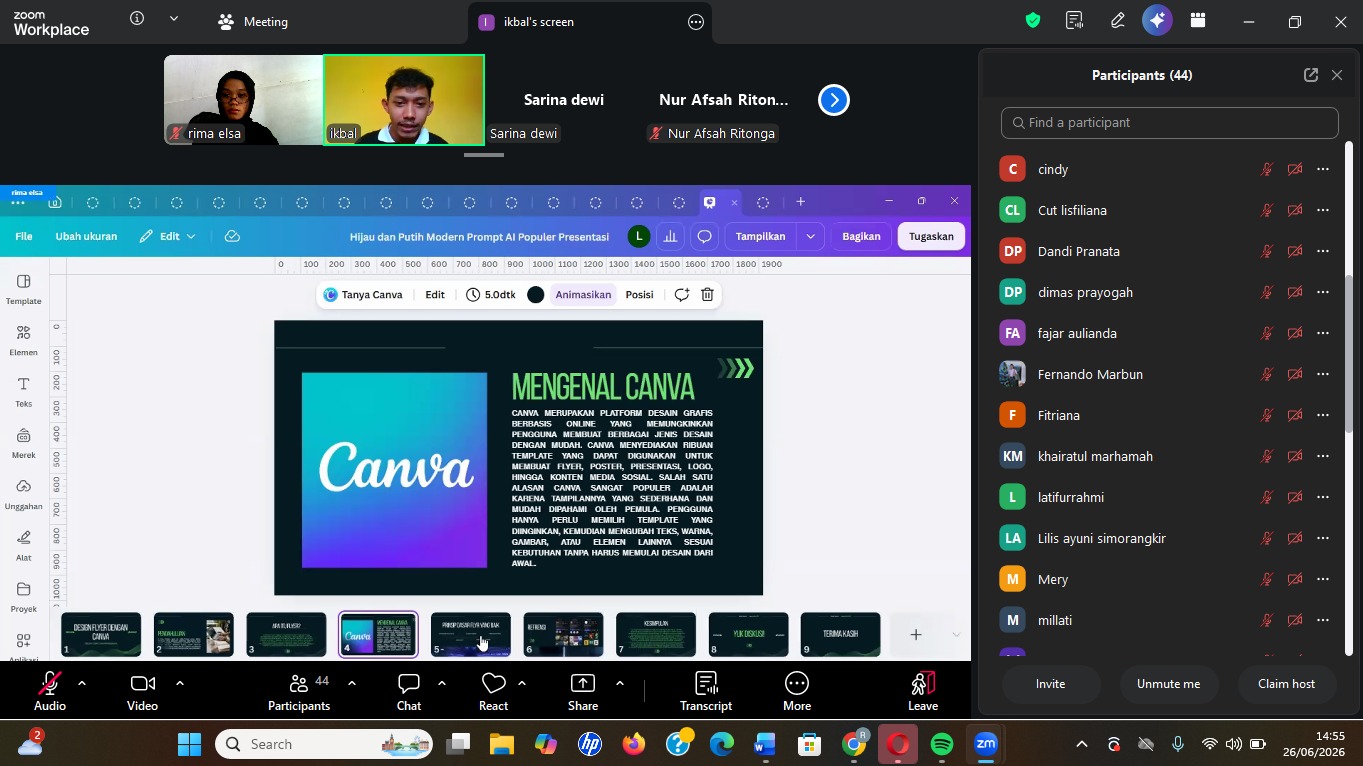Viewport: 1363px width, 766px height.
Task: Delete page with Canva trash icon
Action: point(708,295)
